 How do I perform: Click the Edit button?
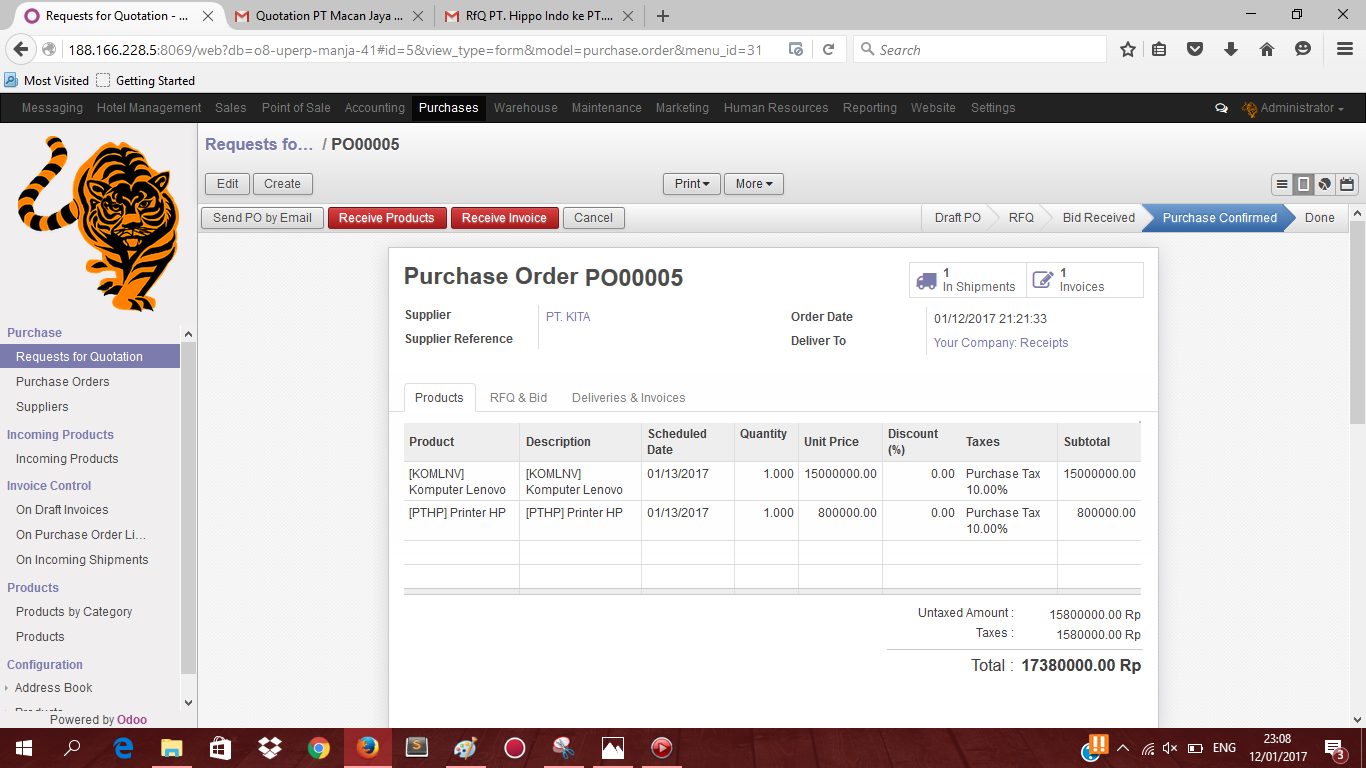coord(228,184)
